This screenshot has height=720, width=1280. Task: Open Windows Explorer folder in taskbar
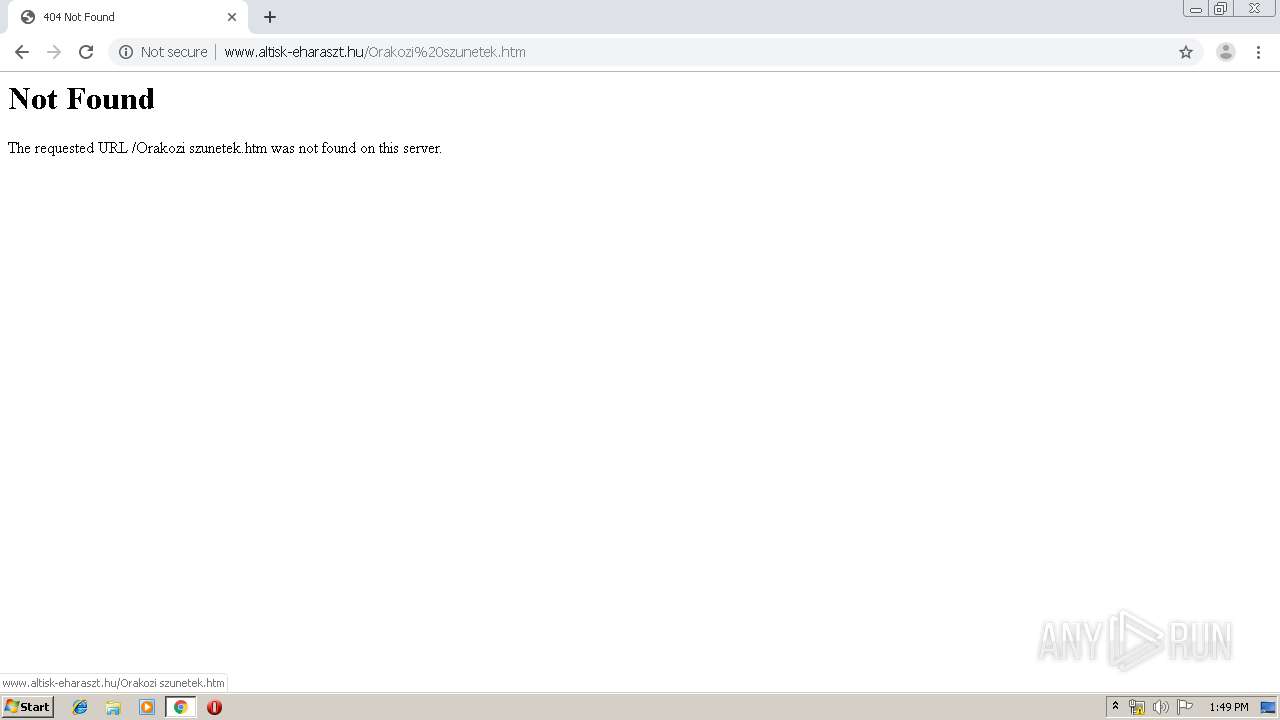point(113,707)
